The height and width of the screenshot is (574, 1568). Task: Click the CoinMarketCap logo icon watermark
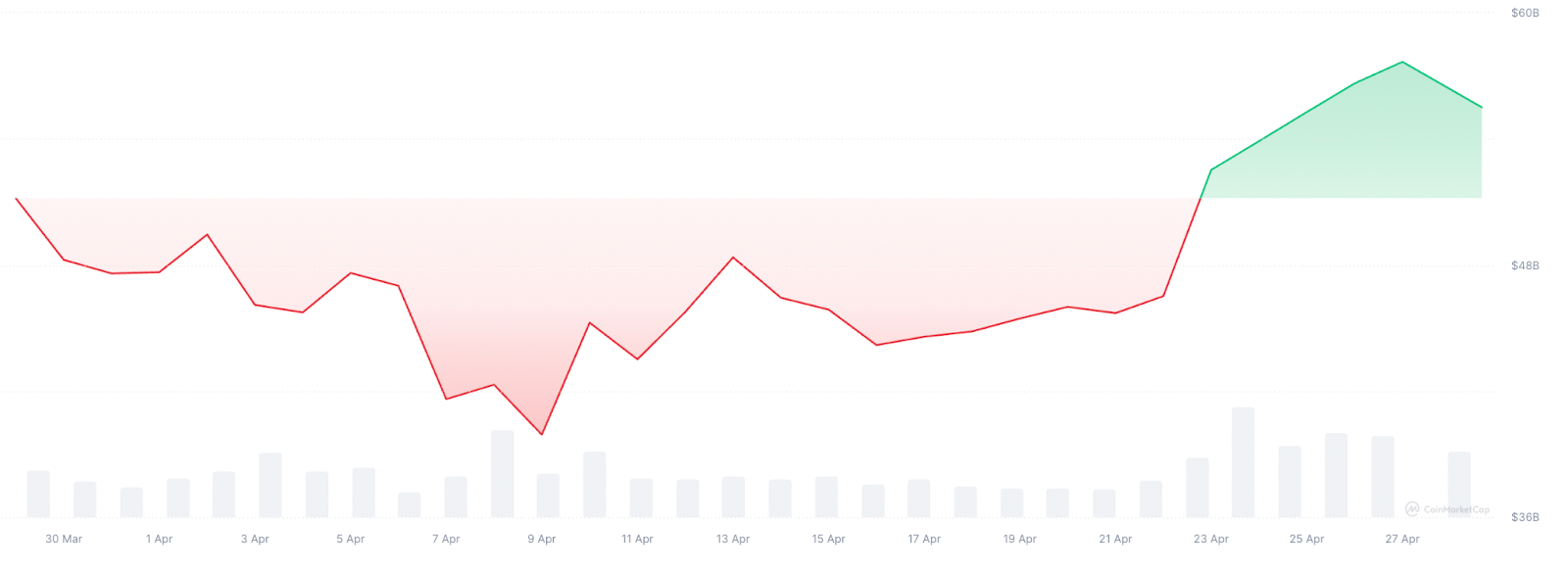click(1412, 509)
